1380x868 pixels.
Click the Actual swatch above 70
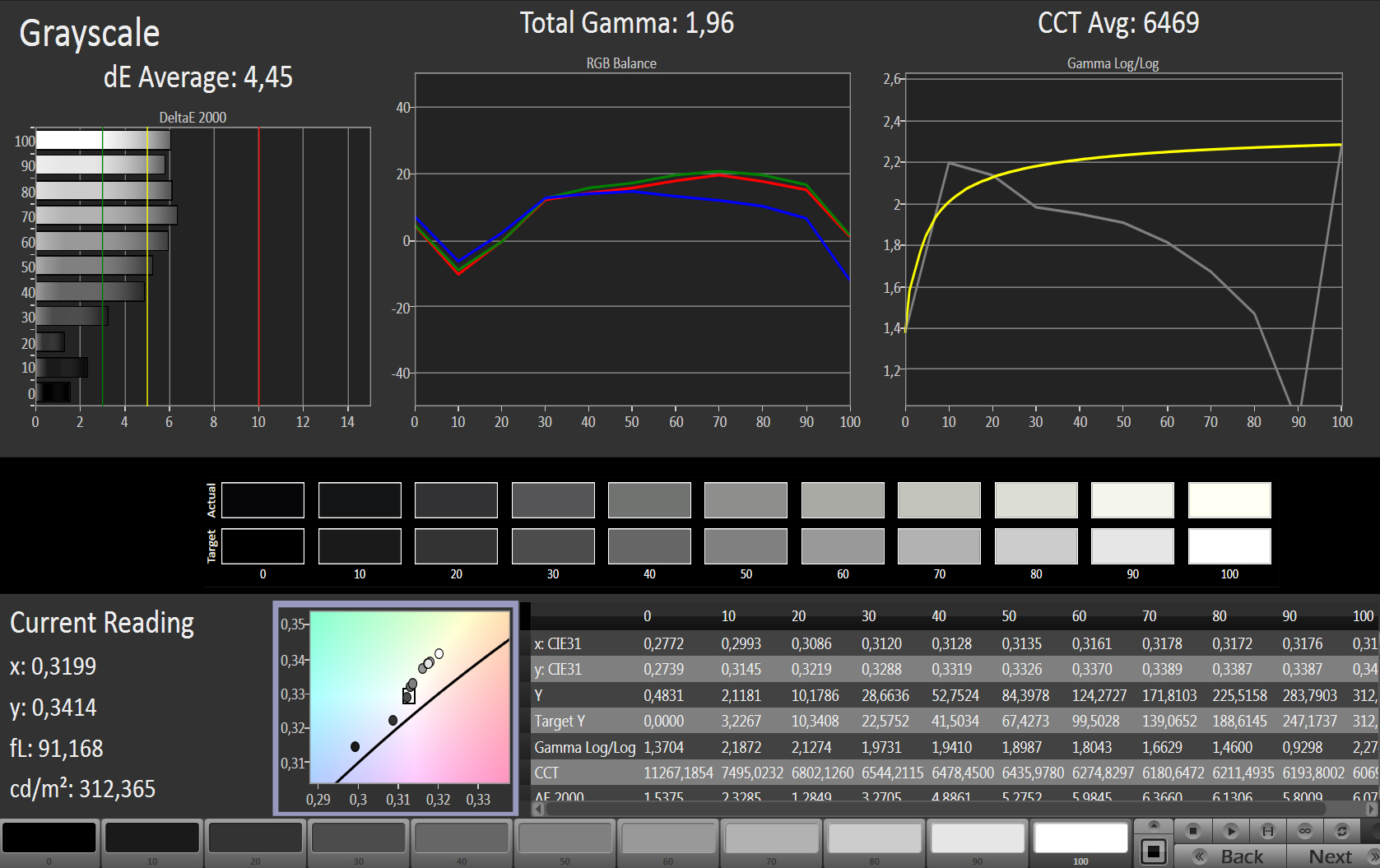coord(940,500)
